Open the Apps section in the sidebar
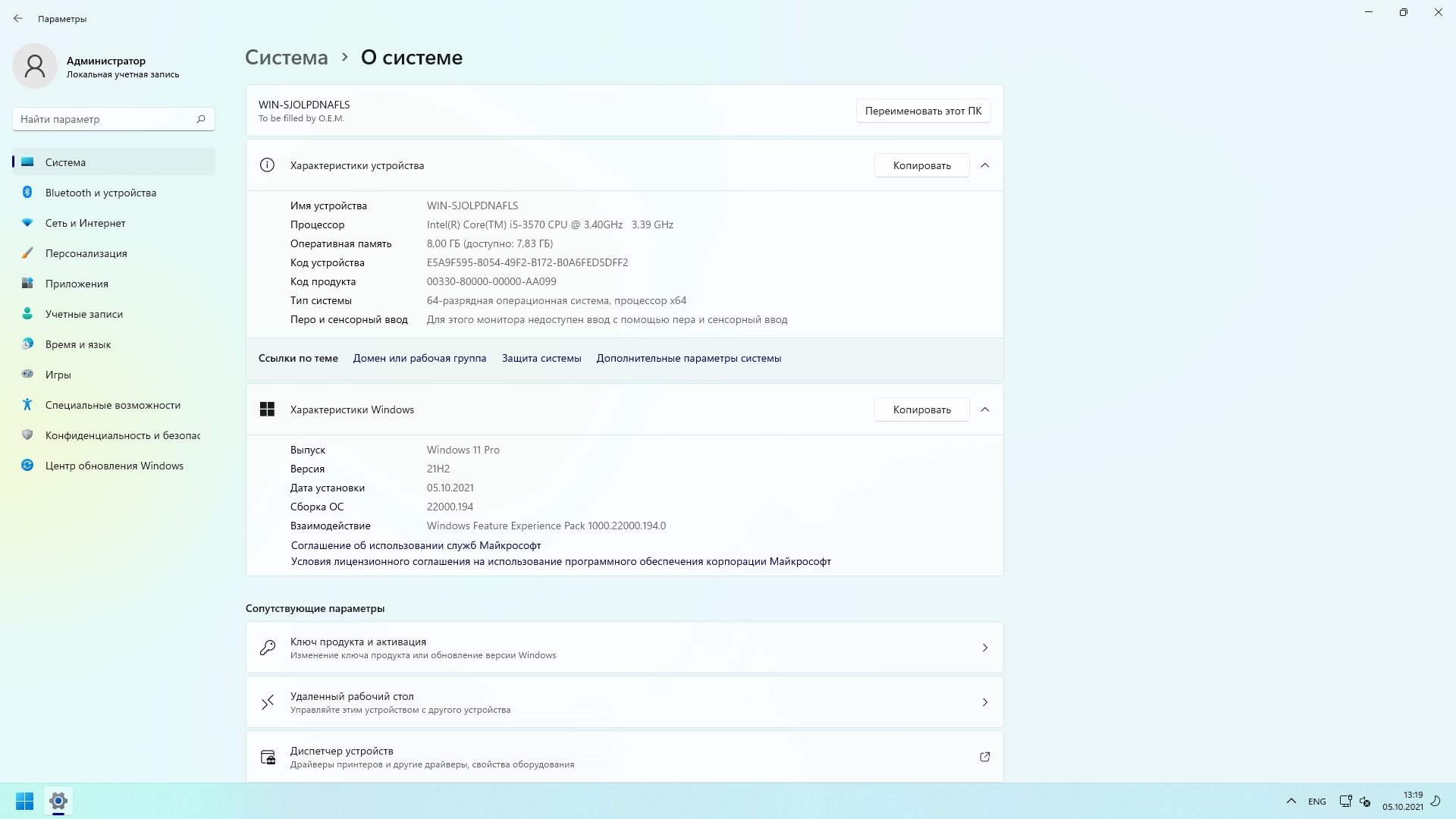 tap(77, 284)
